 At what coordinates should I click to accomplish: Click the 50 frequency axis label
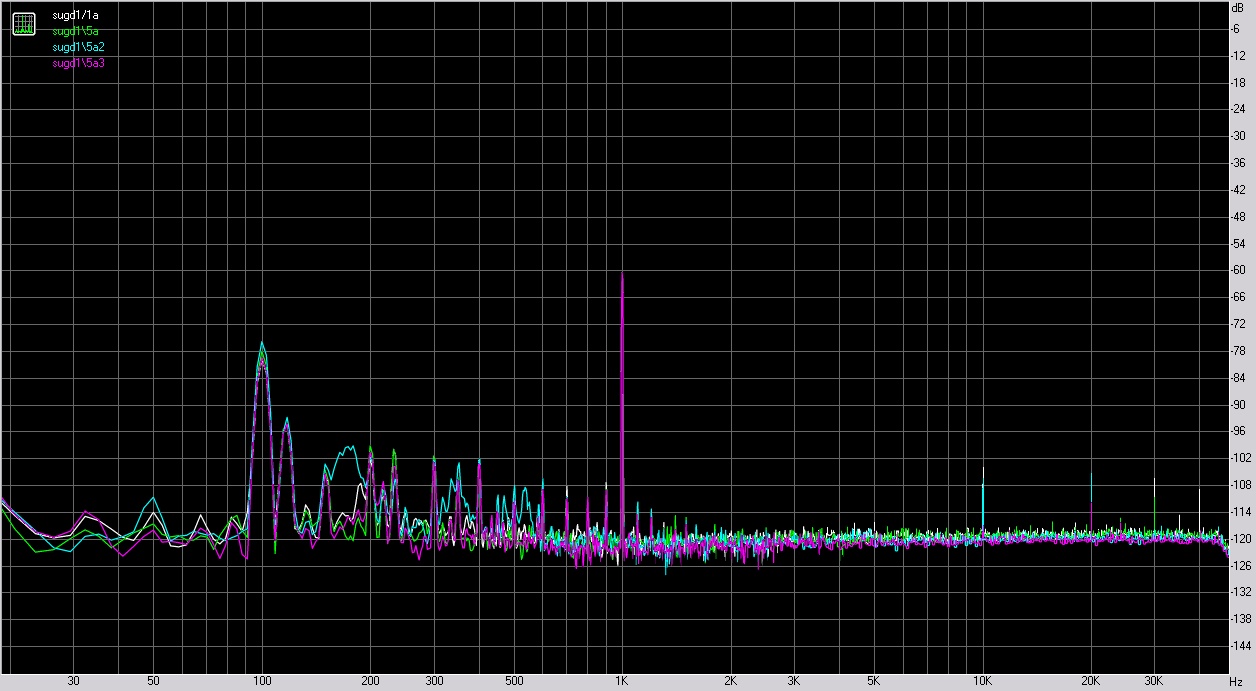[153, 681]
